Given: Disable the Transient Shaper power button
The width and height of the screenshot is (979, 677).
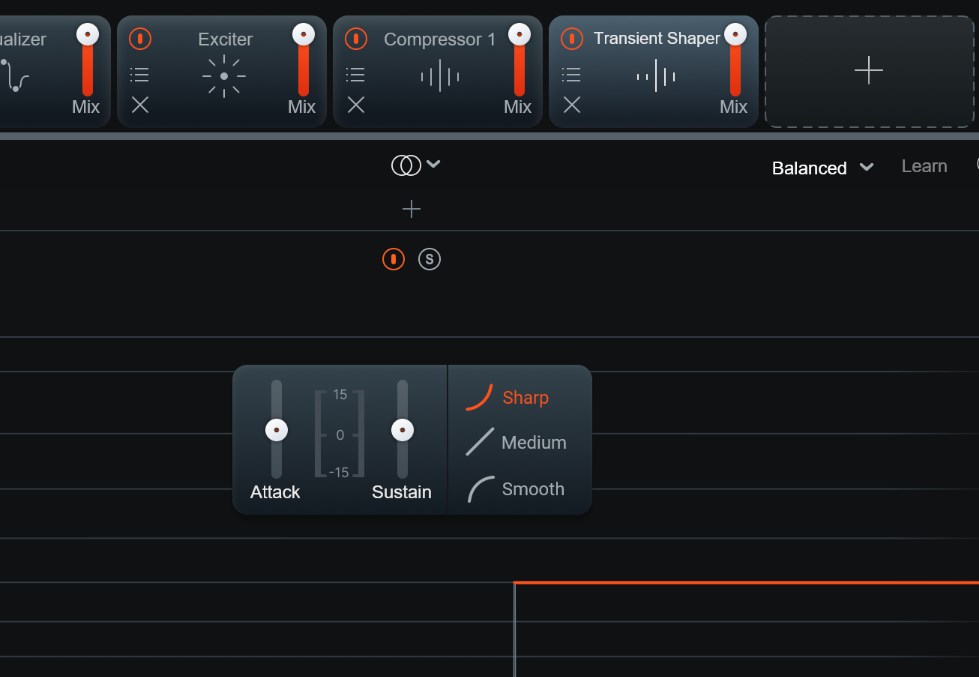Looking at the screenshot, I should click(x=571, y=39).
